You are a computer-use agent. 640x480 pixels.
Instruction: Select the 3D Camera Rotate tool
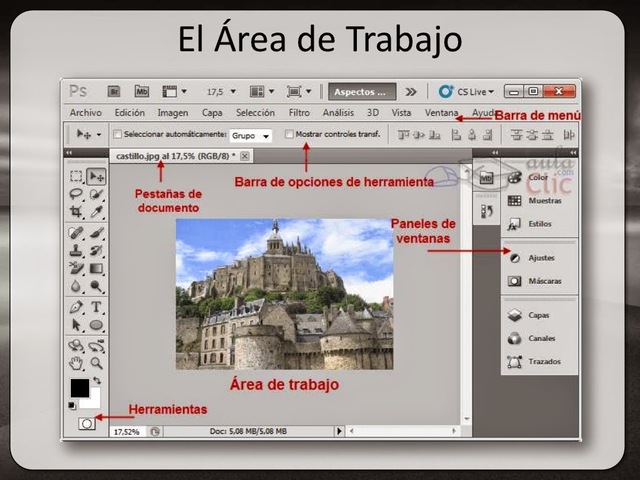coord(97,346)
